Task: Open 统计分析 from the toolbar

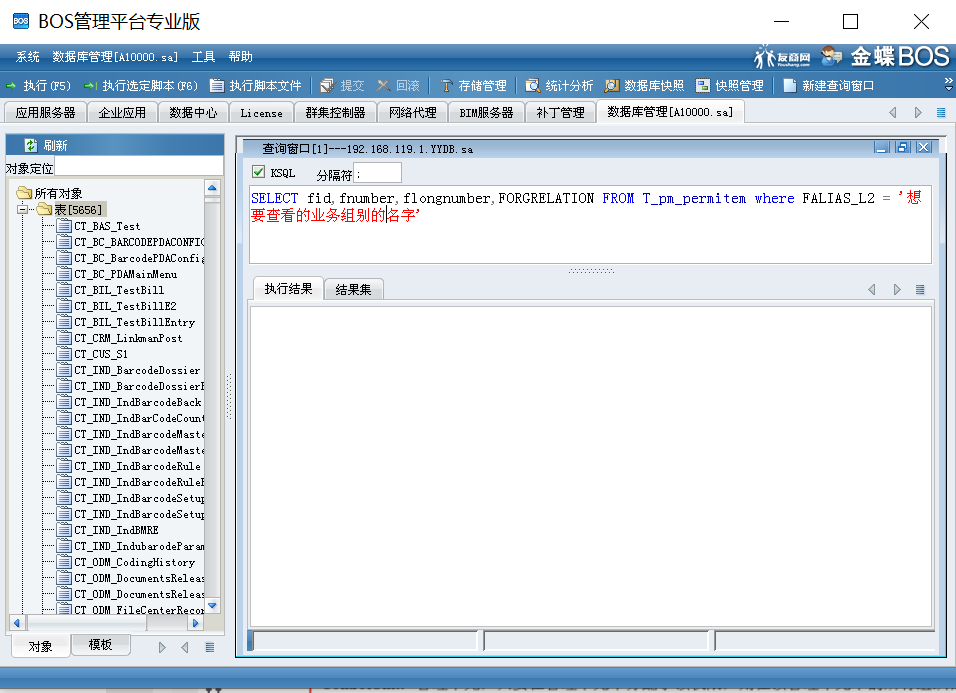Action: point(560,86)
